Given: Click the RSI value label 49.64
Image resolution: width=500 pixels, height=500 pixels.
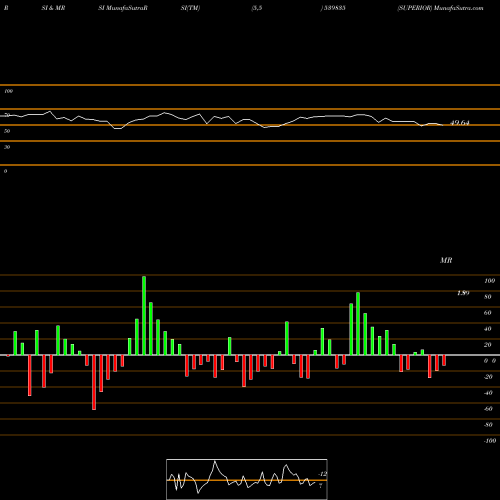Looking at the screenshot, I should point(460,123).
